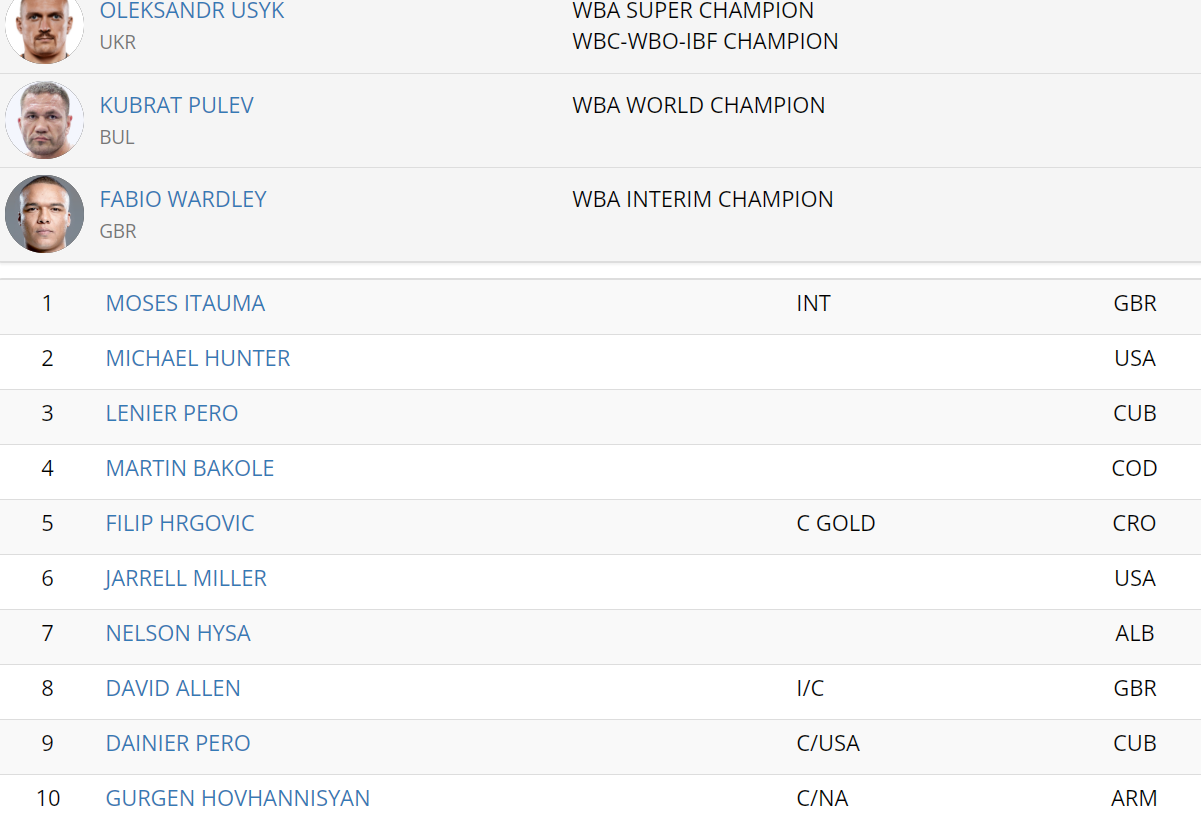This screenshot has height=820, width=1201.
Task: Click the WBA World Champion title text
Action: (698, 105)
